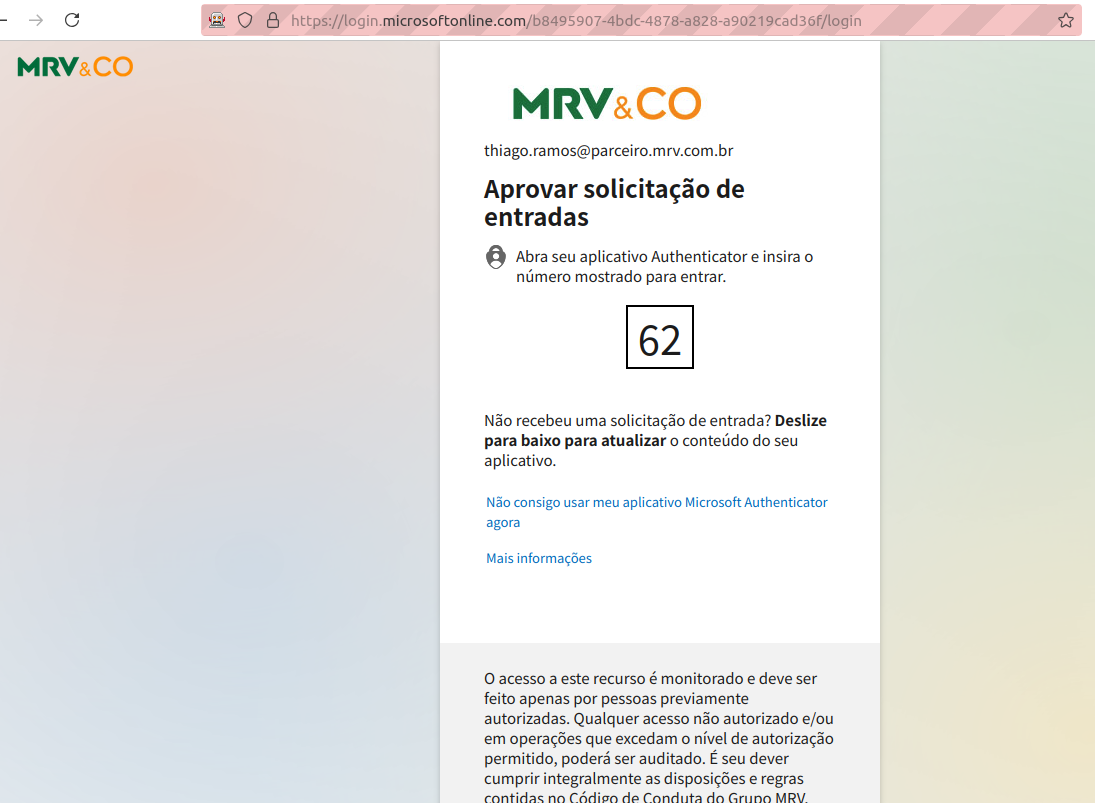Image resolution: width=1095 pixels, height=803 pixels.
Task: Bookmark this page with the star icon
Action: click(x=1066, y=20)
